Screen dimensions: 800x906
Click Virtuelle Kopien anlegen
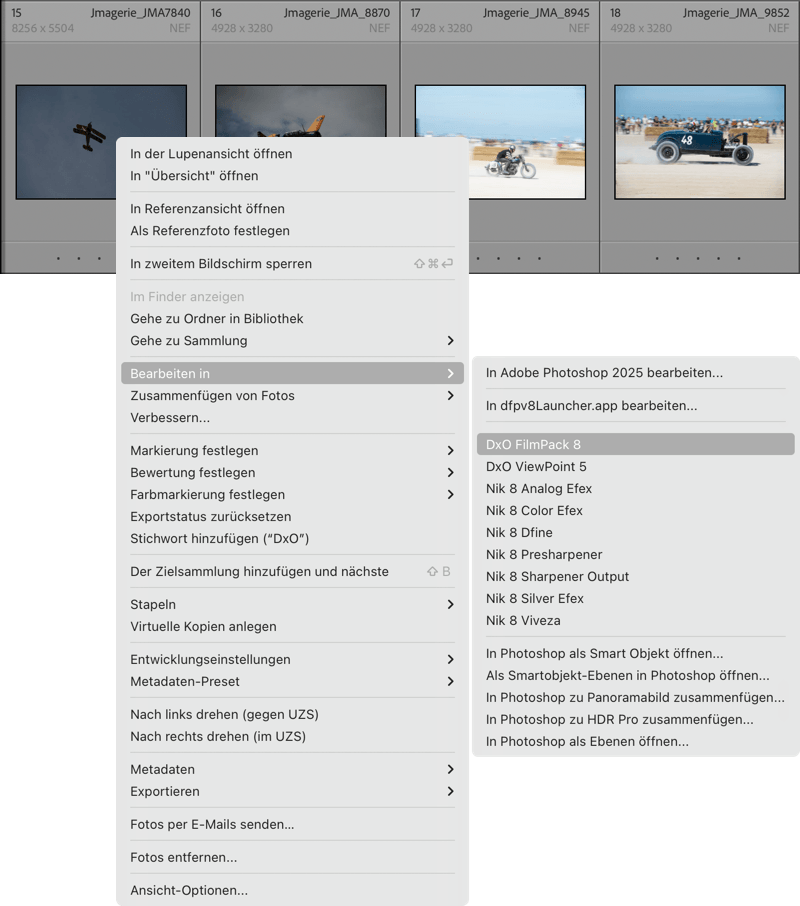tap(203, 627)
